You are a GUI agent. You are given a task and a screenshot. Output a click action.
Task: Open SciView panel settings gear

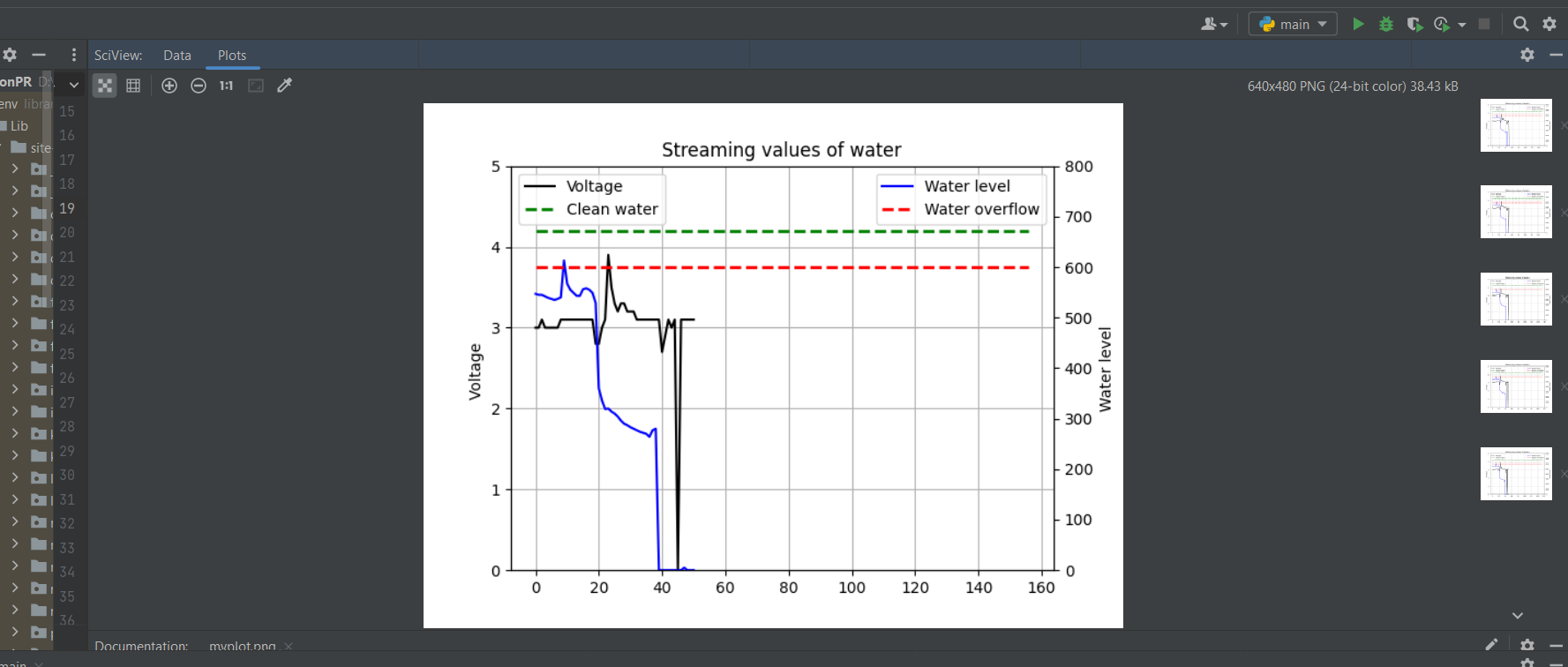(x=1527, y=55)
